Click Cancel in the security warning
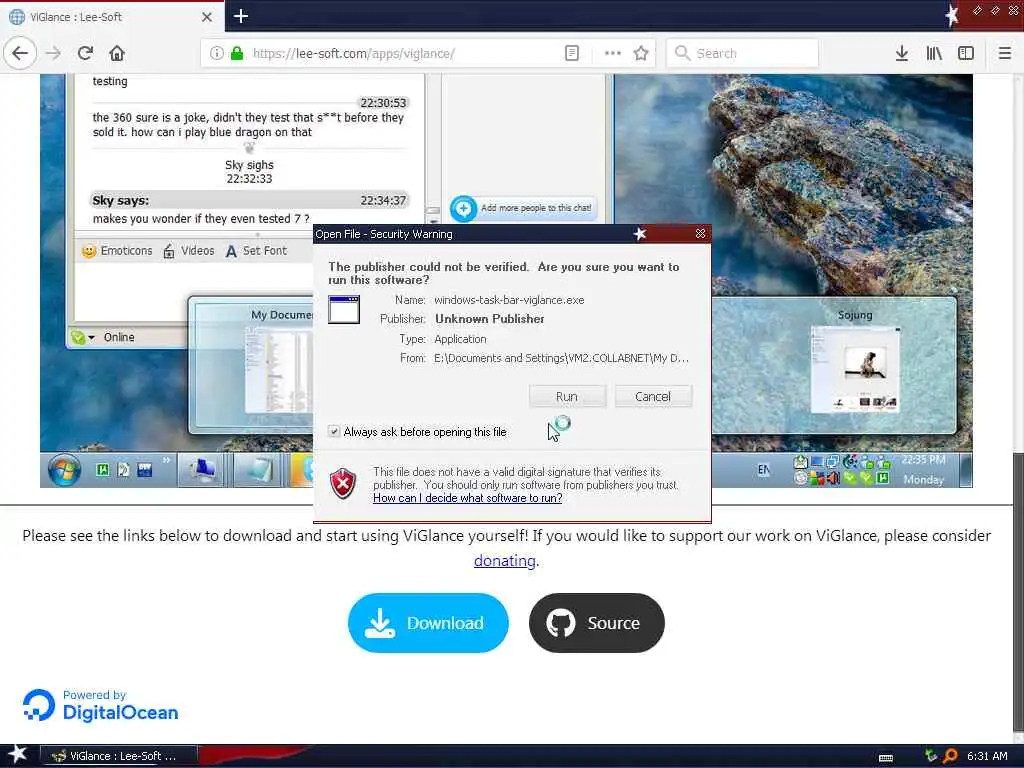The image size is (1024, 768). [652, 396]
